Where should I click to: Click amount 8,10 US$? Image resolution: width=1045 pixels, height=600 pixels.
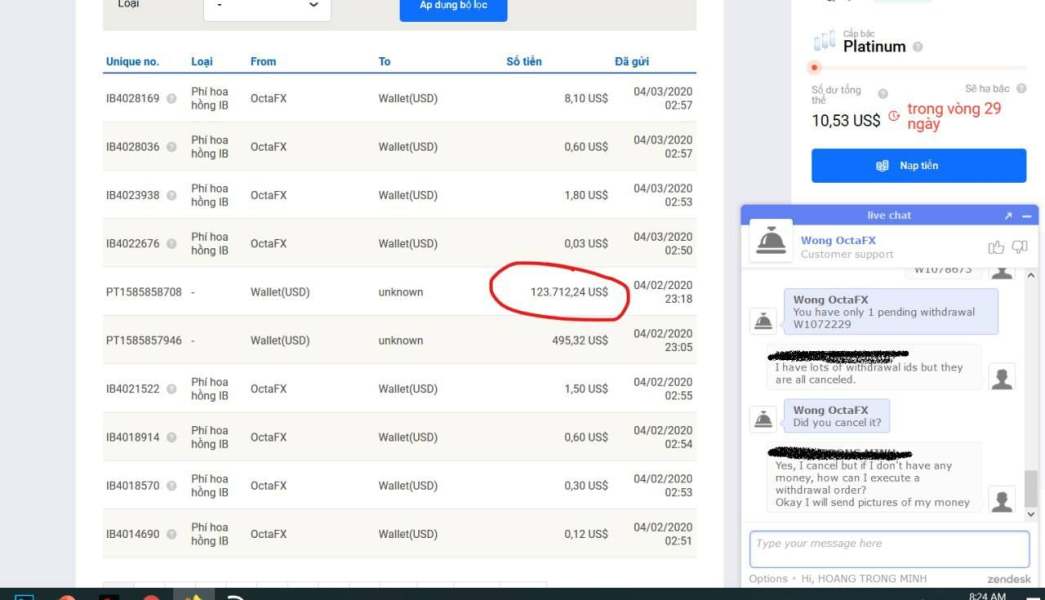[x=586, y=99]
